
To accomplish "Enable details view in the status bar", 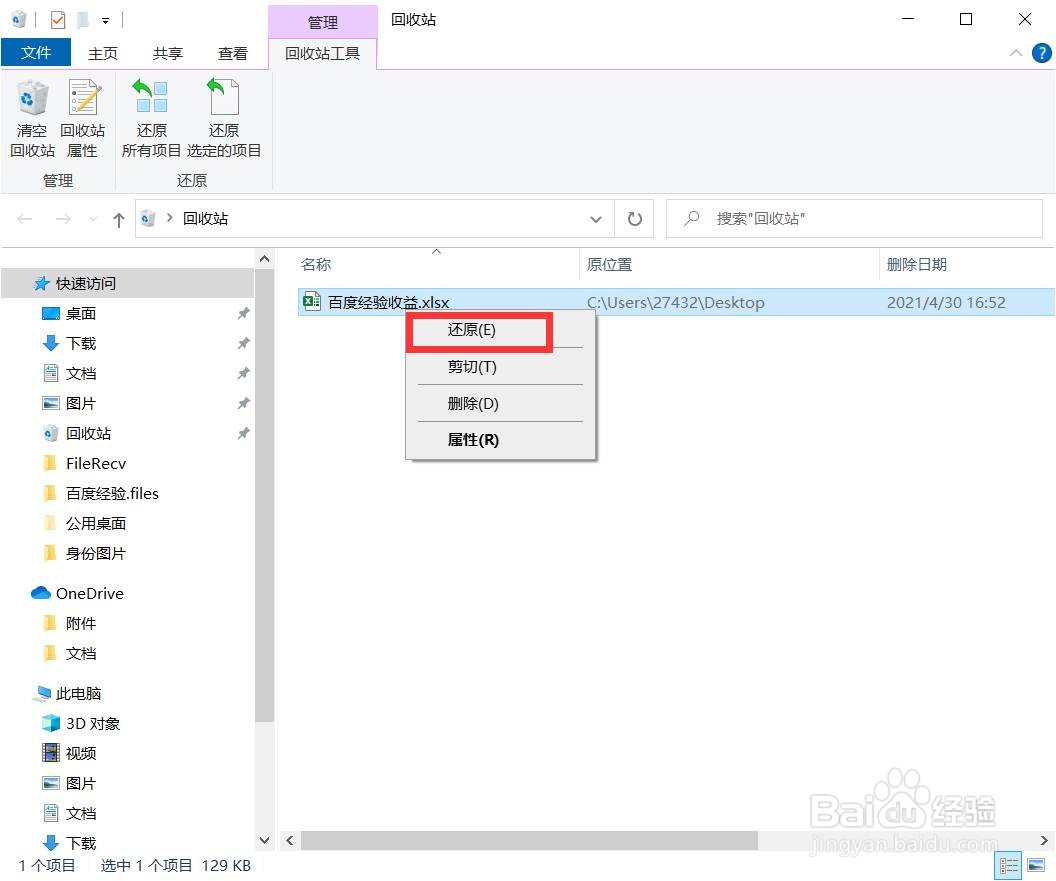I will tap(1009, 865).
